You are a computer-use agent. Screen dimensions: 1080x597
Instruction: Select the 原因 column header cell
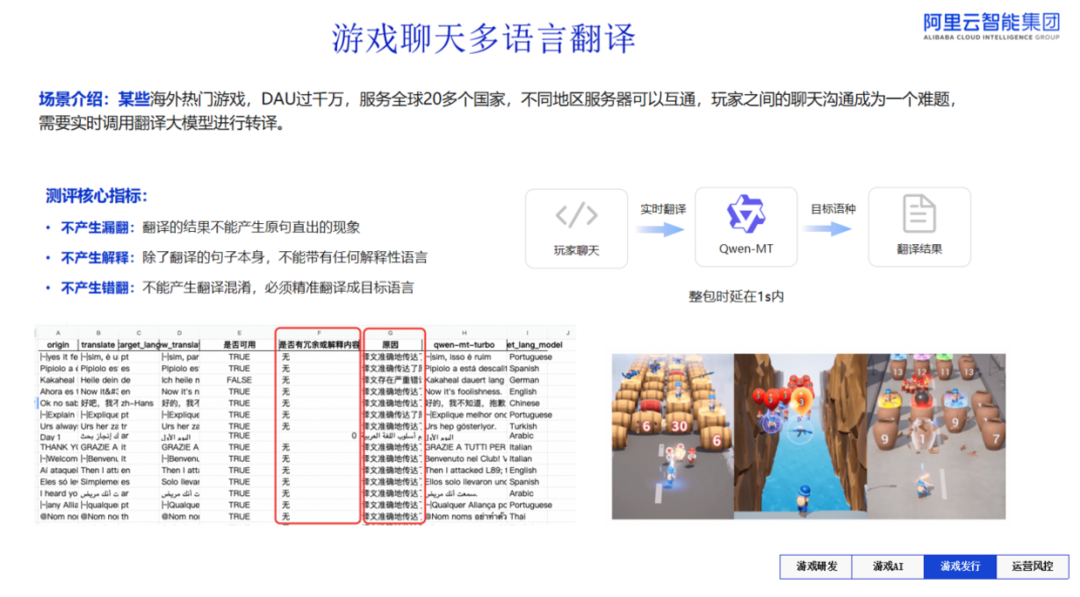point(391,344)
